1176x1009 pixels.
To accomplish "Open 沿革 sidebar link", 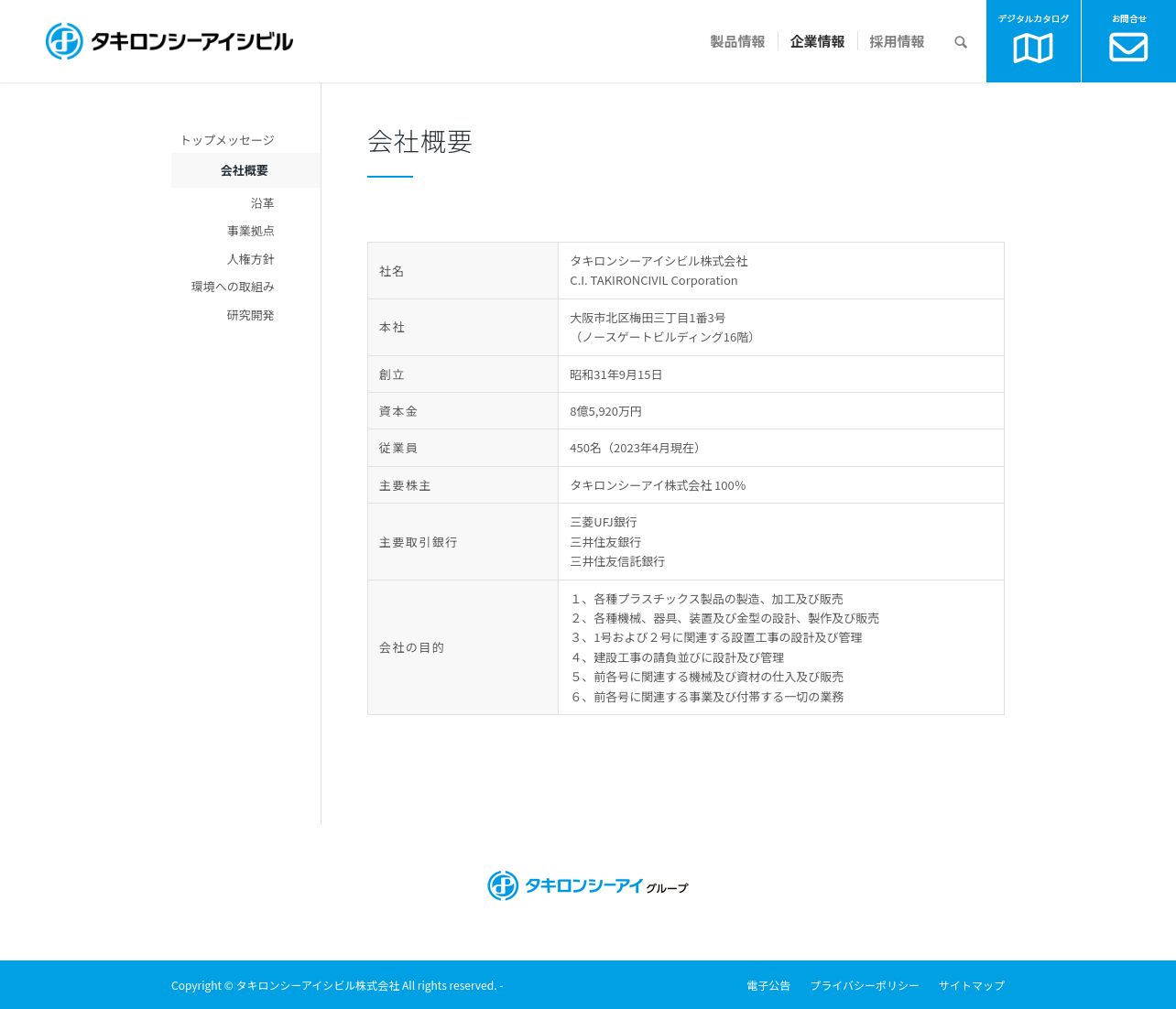I will (x=263, y=203).
